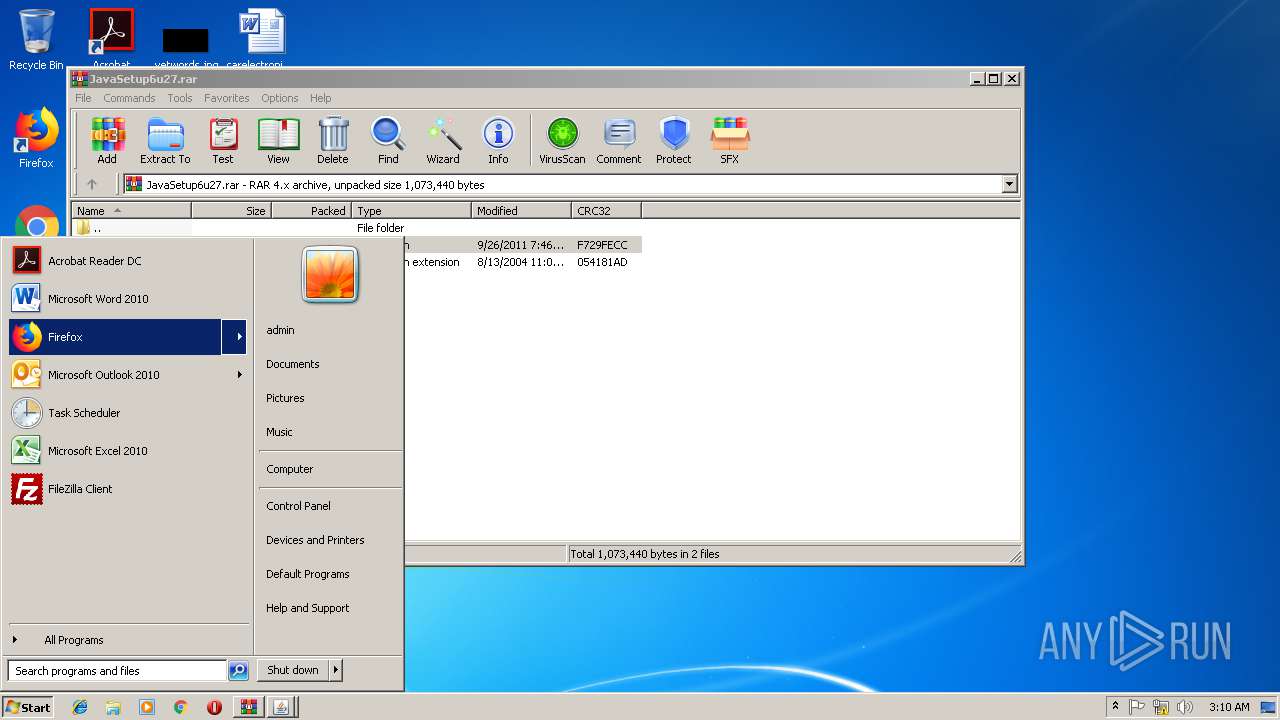Open Help and Support
The height and width of the screenshot is (720, 1280).
(307, 608)
